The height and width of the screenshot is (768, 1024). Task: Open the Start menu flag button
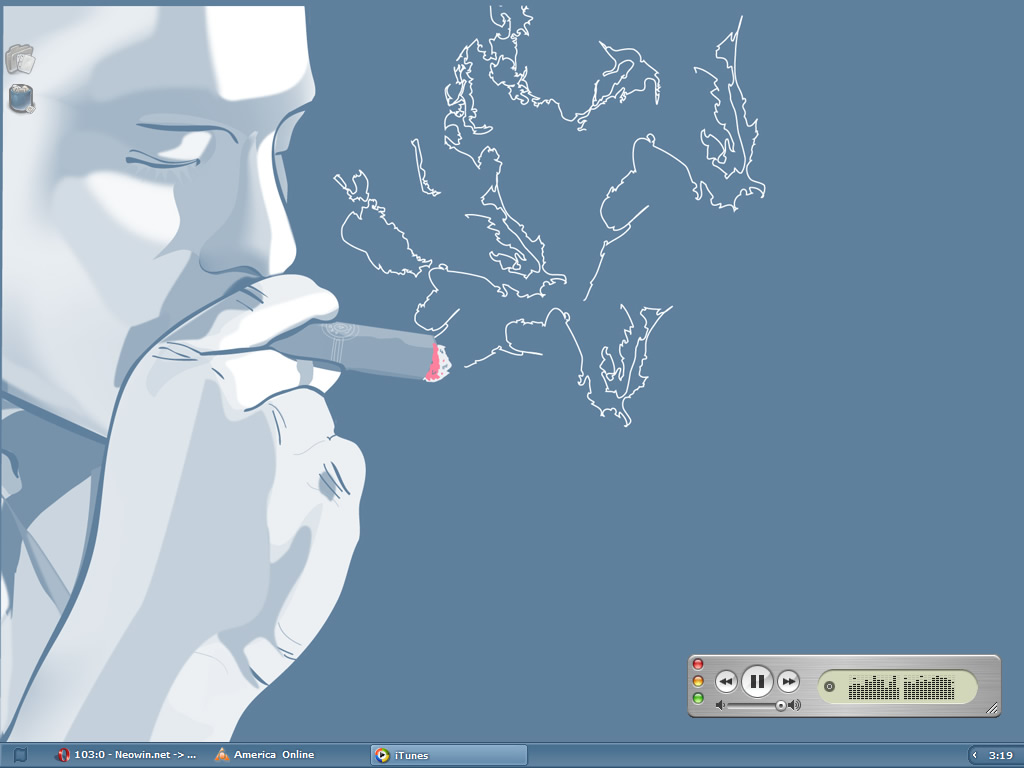pos(20,755)
